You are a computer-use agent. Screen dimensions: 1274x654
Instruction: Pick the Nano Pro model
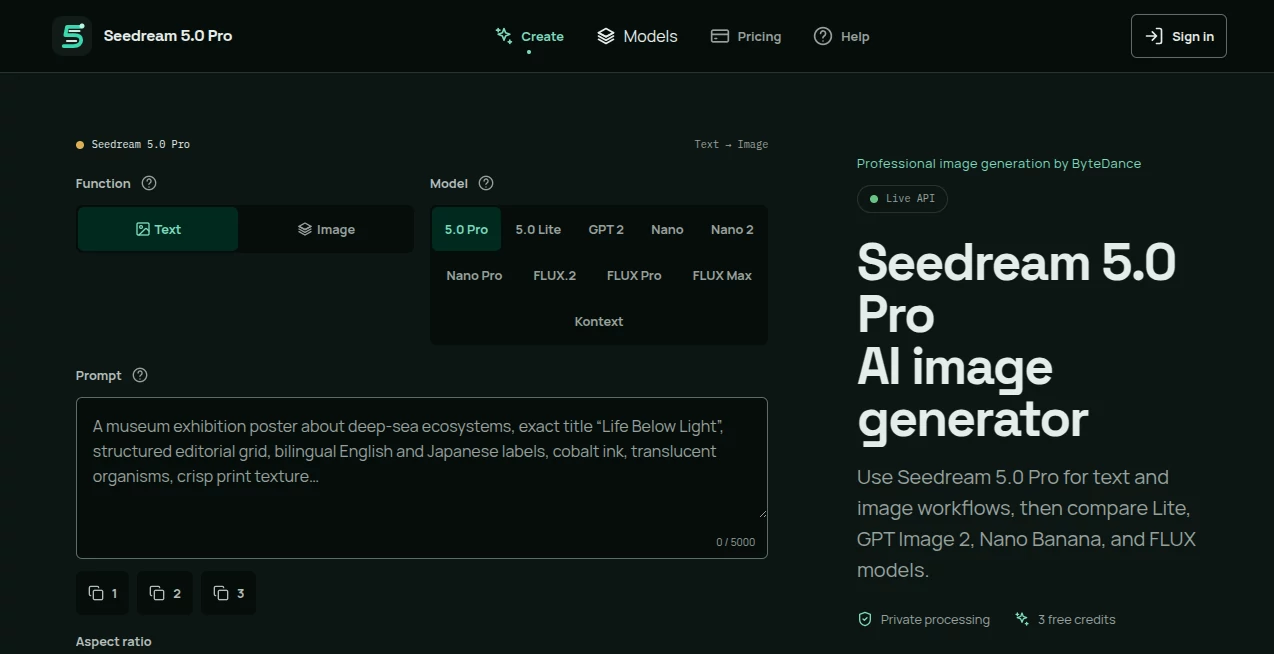474,275
